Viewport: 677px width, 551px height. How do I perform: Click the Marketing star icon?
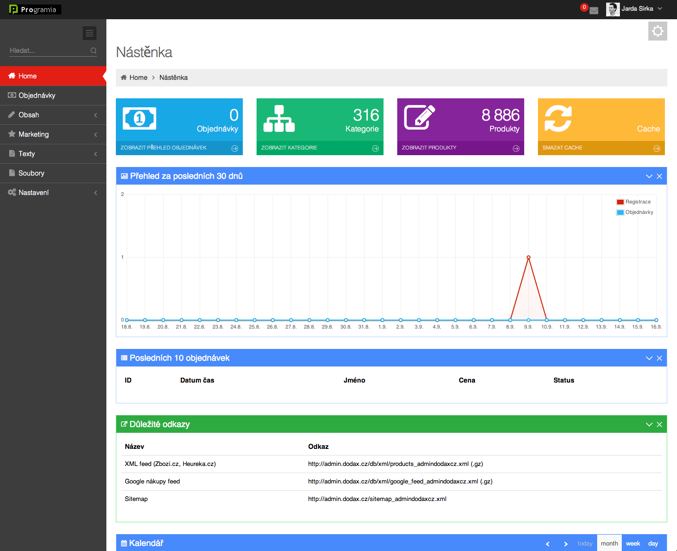[12, 134]
